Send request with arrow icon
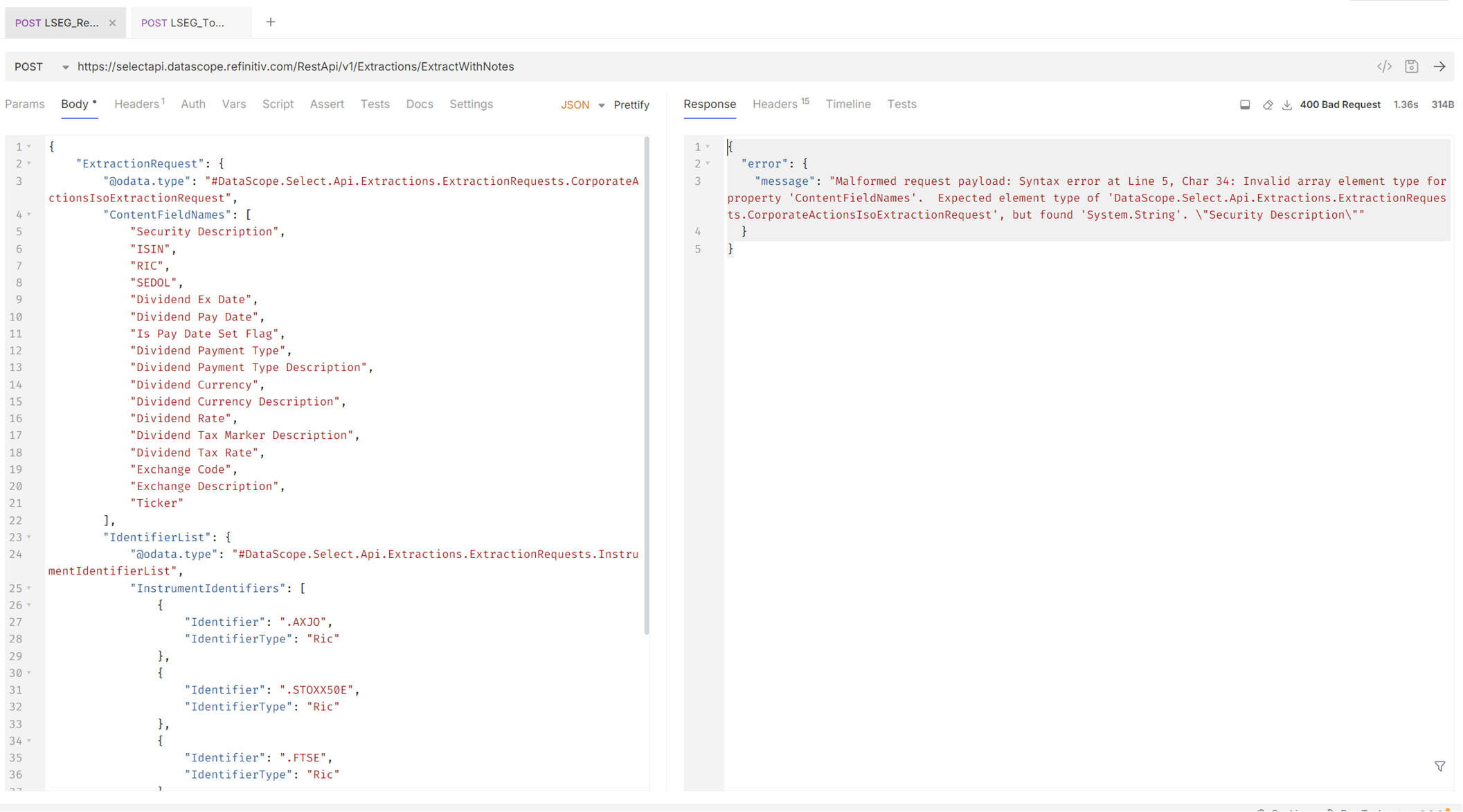The width and height of the screenshot is (1463, 812). (x=1439, y=66)
